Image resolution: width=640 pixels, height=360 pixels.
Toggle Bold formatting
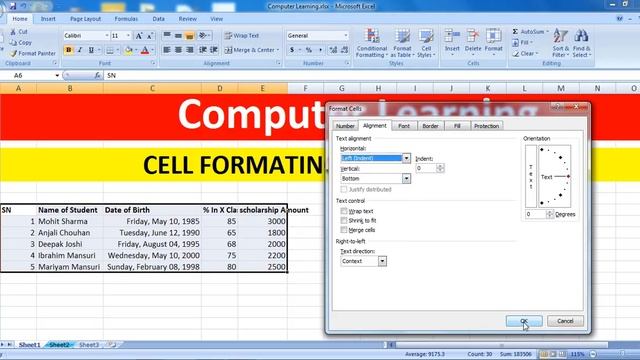[69, 50]
